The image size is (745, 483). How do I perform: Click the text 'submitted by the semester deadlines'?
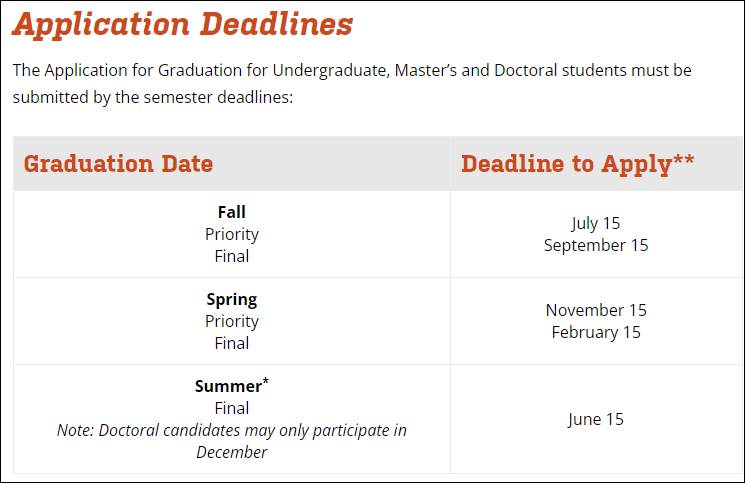[x=152, y=98]
